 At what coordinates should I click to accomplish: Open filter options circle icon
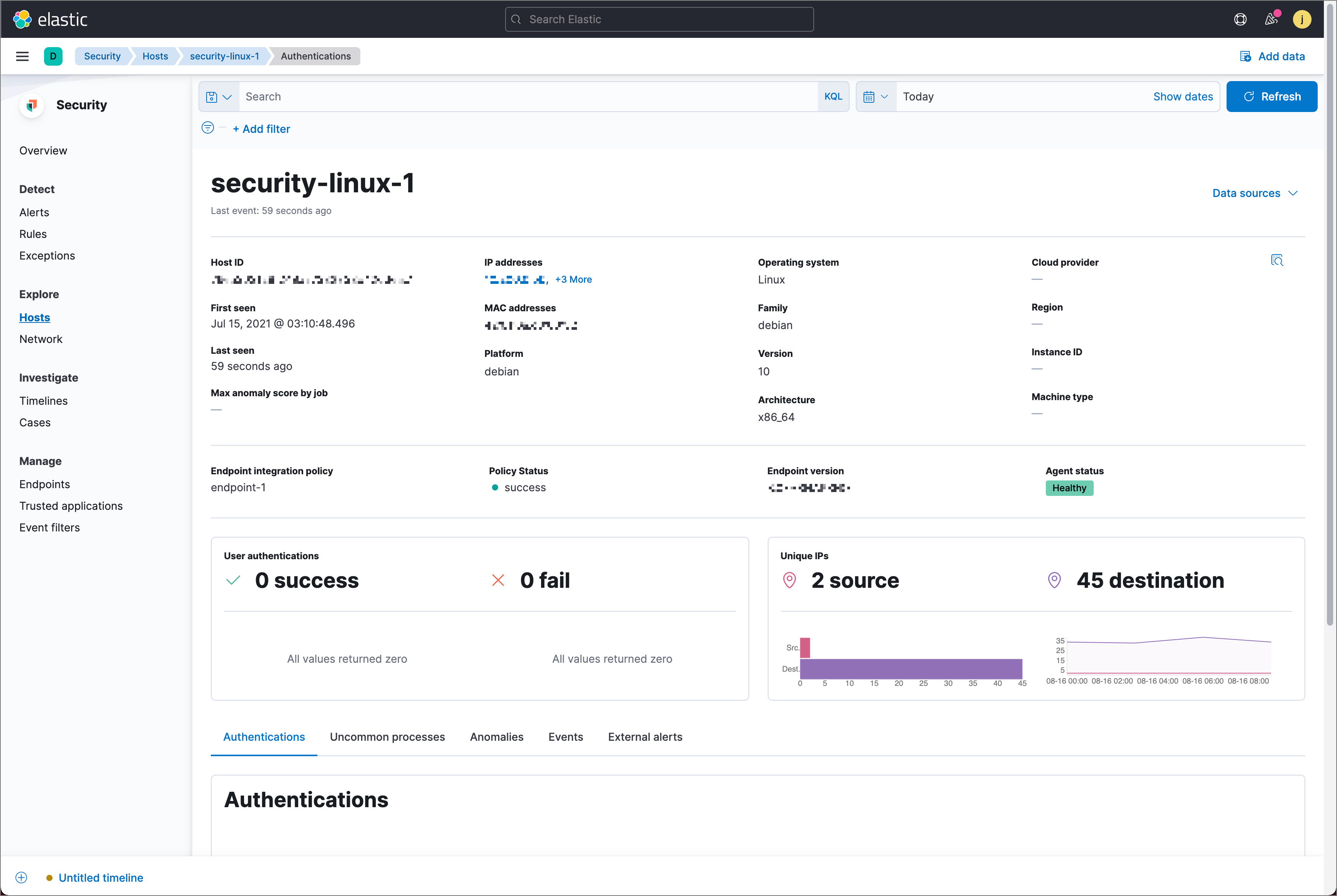207,128
